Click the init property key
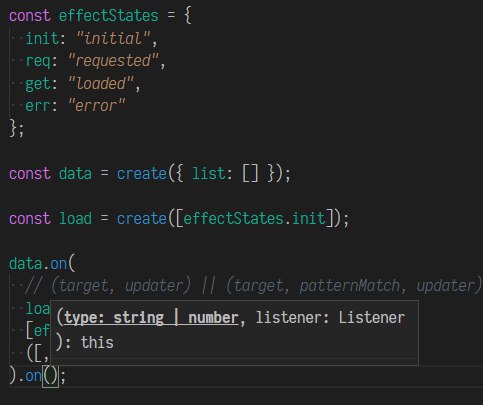The width and height of the screenshot is (483, 405). click(42, 38)
